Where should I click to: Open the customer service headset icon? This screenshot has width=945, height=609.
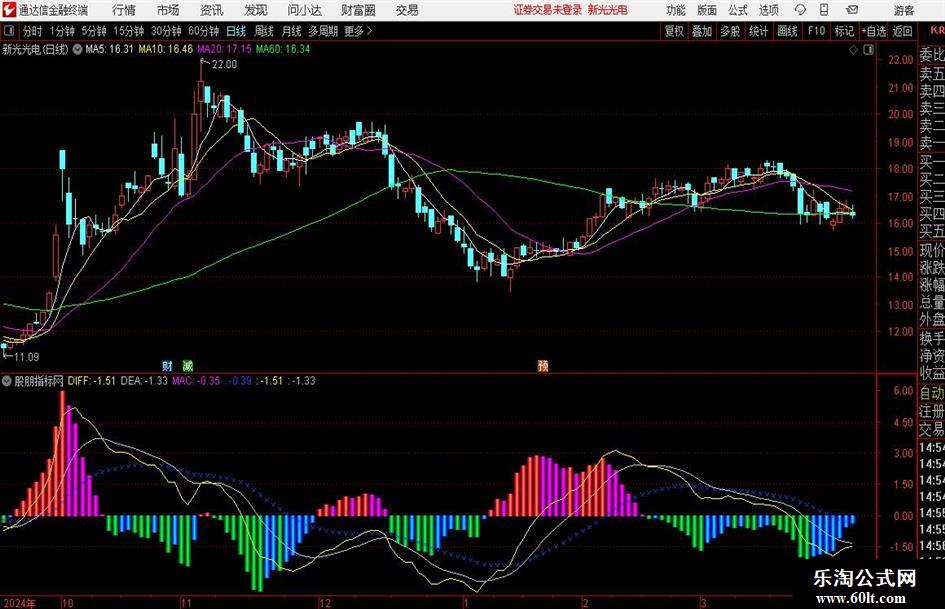(x=799, y=10)
